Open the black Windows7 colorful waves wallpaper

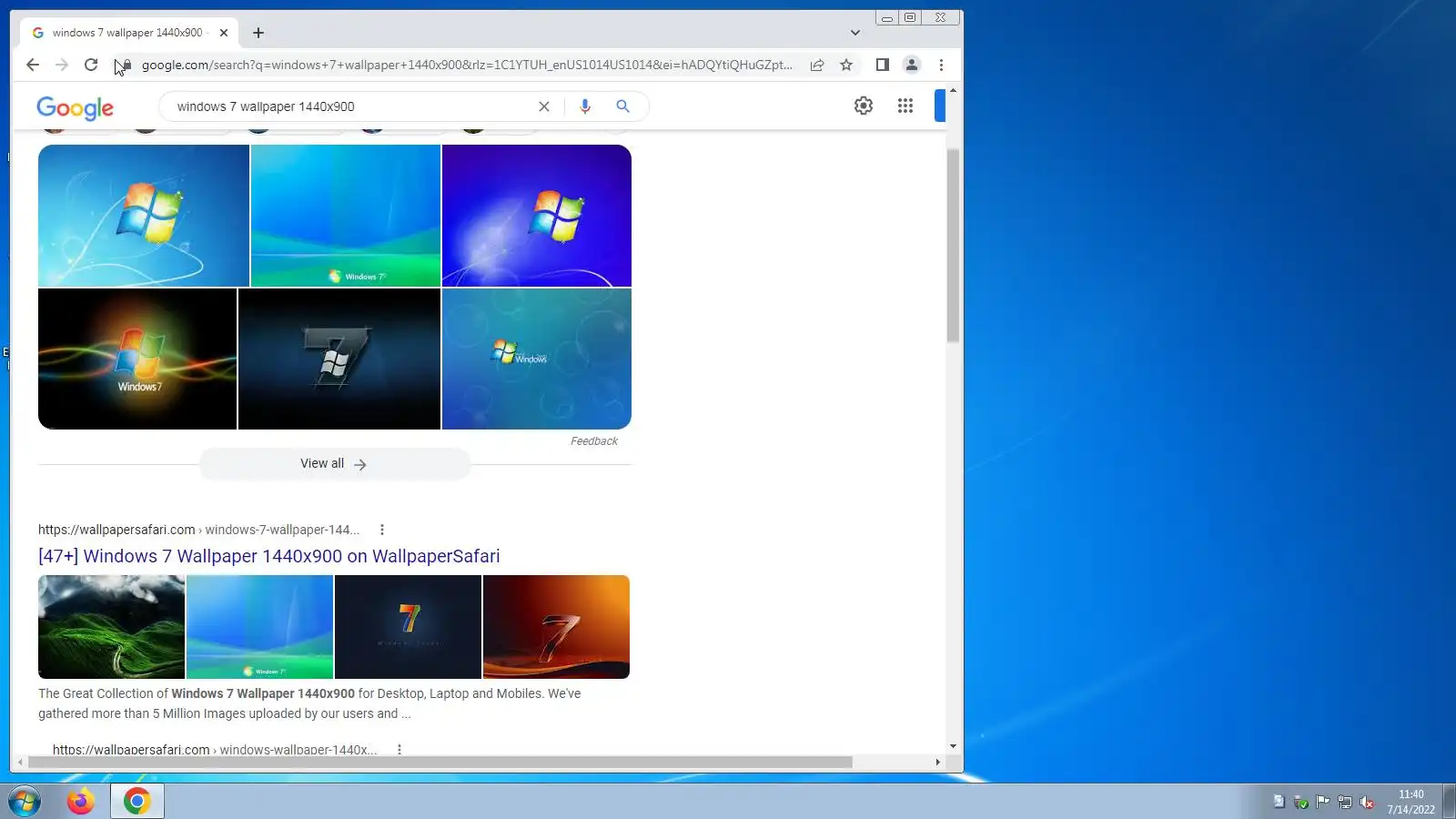(137, 359)
